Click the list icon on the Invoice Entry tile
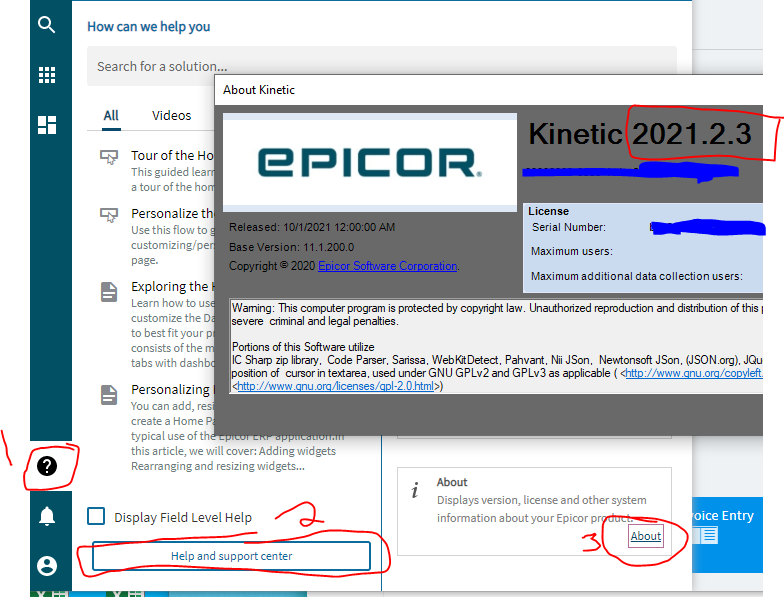 point(708,536)
